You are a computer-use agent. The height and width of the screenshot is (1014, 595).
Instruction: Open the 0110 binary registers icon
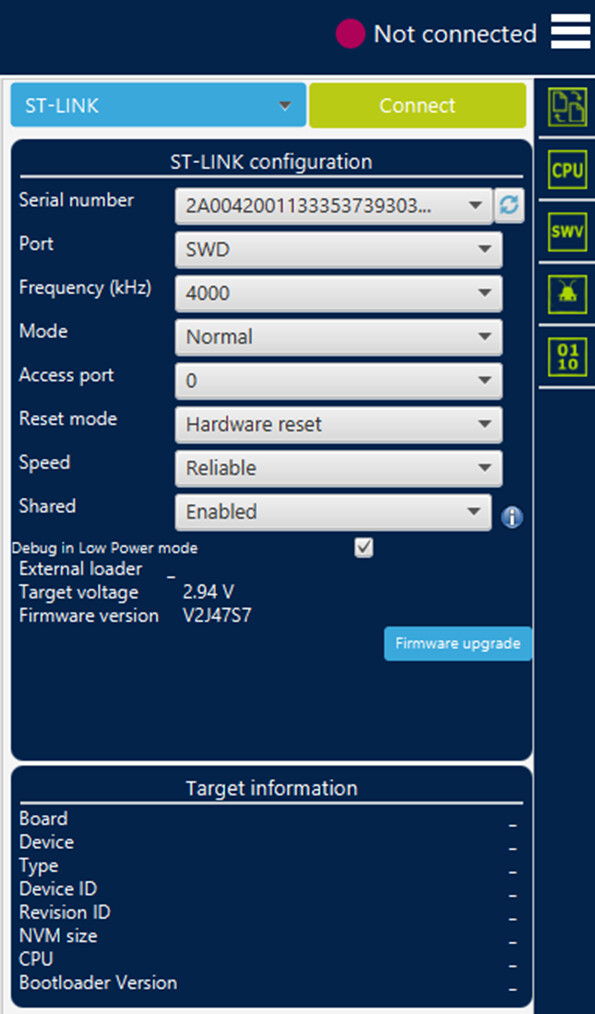(x=567, y=356)
